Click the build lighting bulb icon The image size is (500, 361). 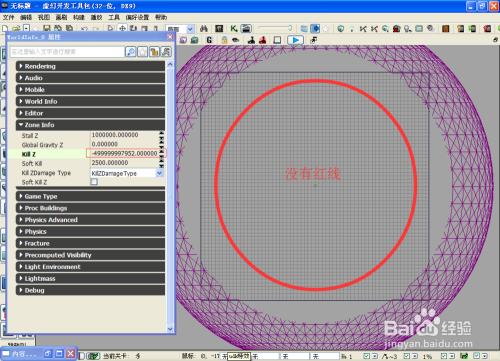(351, 29)
